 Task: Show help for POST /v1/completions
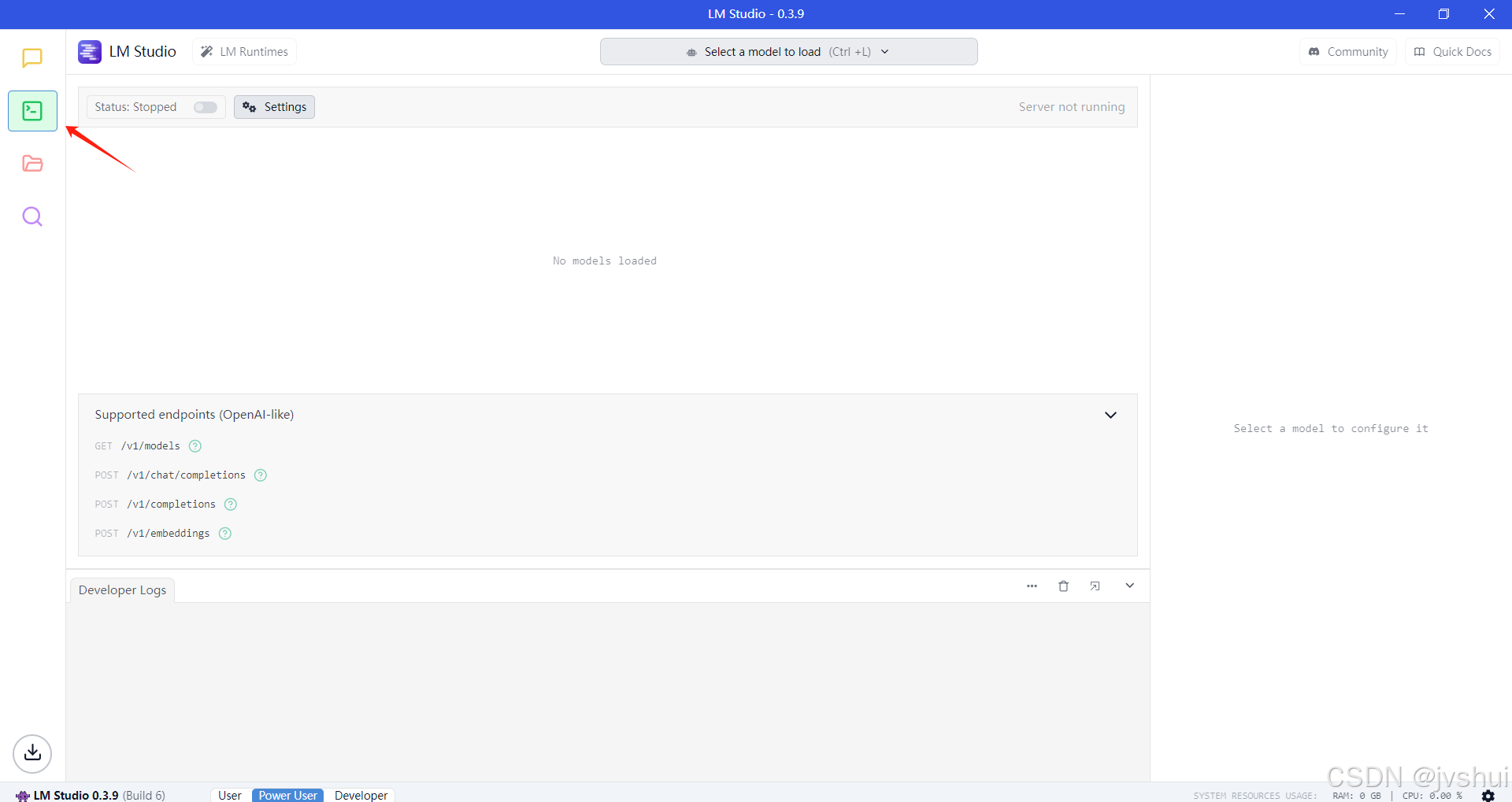point(231,504)
